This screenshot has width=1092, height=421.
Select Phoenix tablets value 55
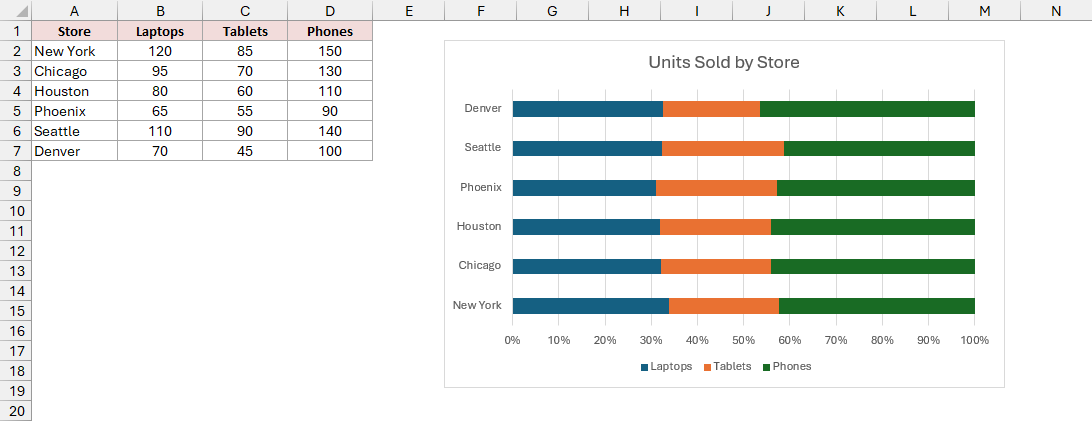click(x=245, y=111)
